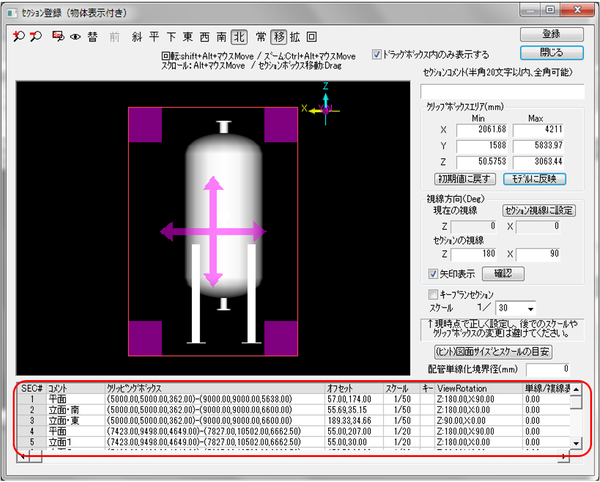
Task: Activate the 移 move mode icon
Action: click(278, 35)
